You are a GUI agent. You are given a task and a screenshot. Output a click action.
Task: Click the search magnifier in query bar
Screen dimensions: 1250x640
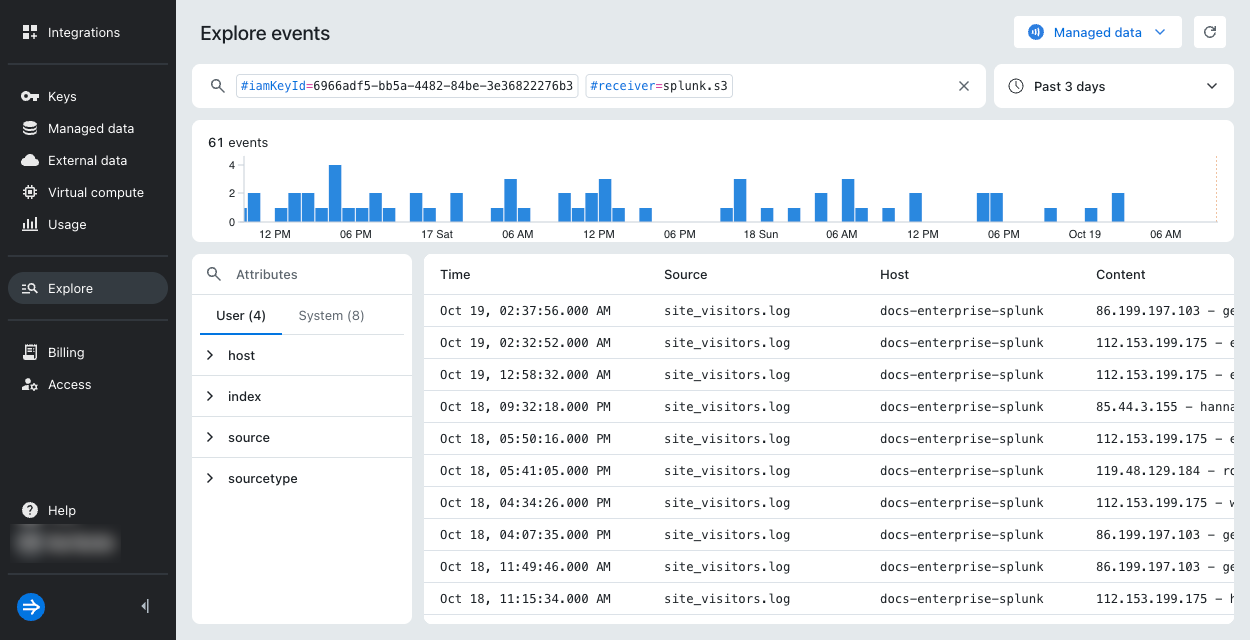217,86
